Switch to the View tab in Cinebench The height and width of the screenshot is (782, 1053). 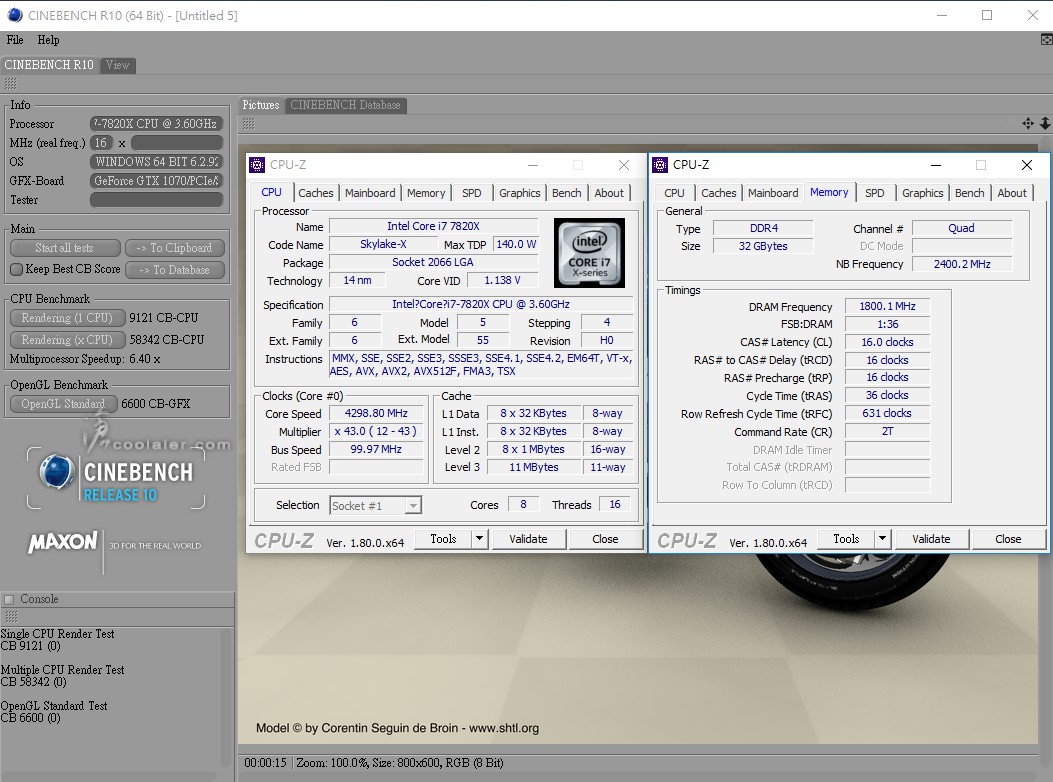click(117, 65)
